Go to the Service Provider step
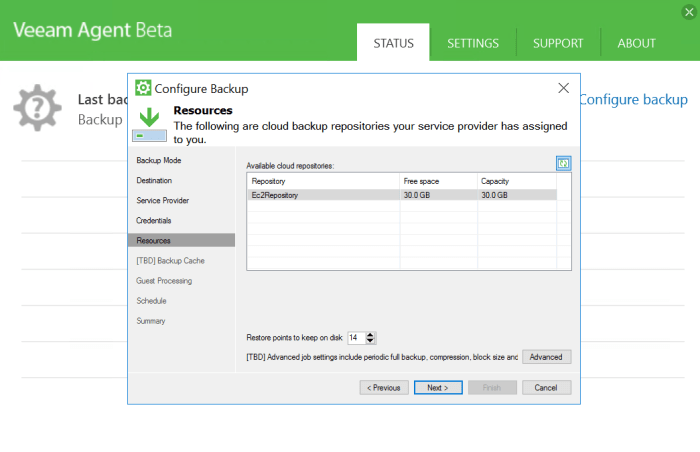700x452 pixels. [x=162, y=201]
